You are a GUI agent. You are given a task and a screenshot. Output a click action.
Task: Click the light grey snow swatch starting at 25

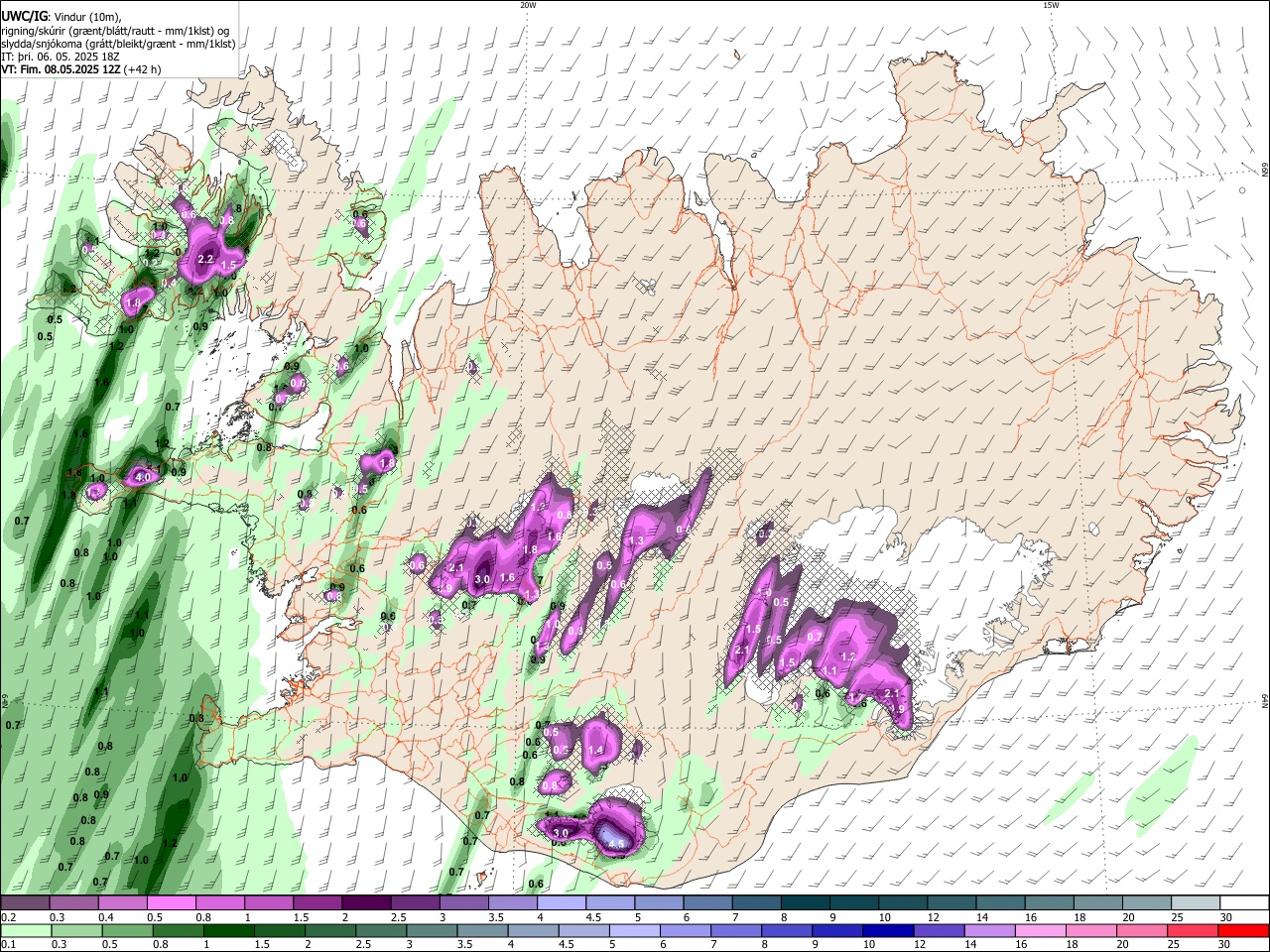tap(1196, 903)
